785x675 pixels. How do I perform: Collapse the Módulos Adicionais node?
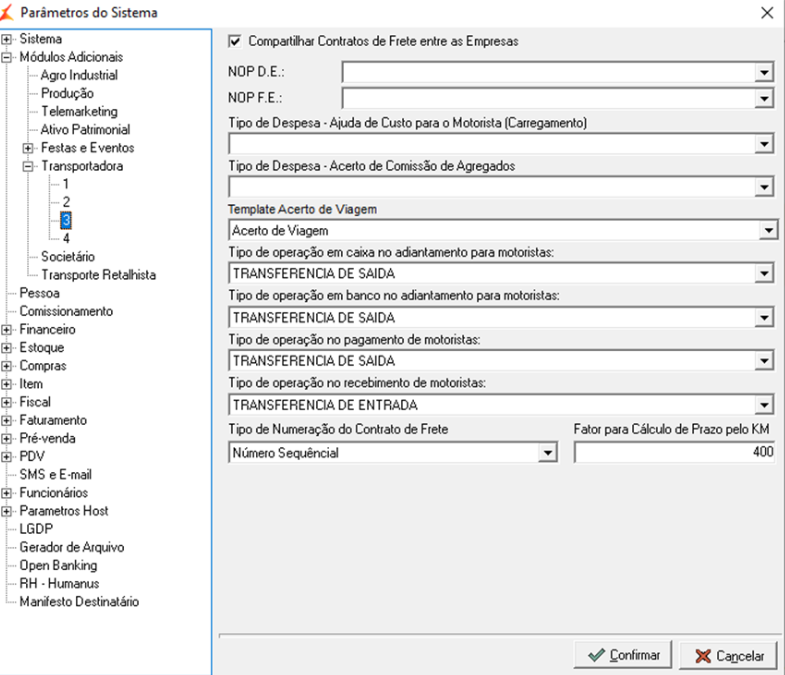7,57
